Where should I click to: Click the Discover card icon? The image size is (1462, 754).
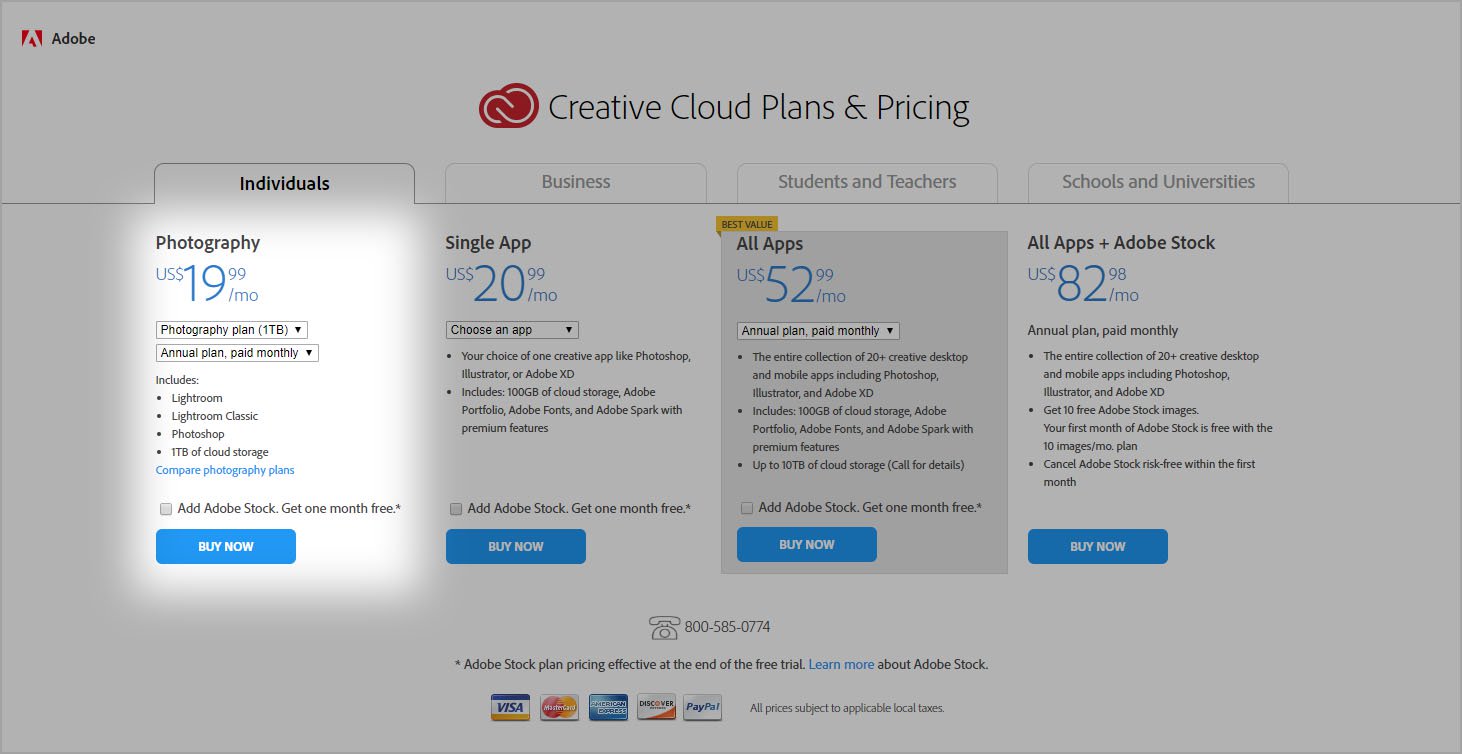[x=656, y=708]
